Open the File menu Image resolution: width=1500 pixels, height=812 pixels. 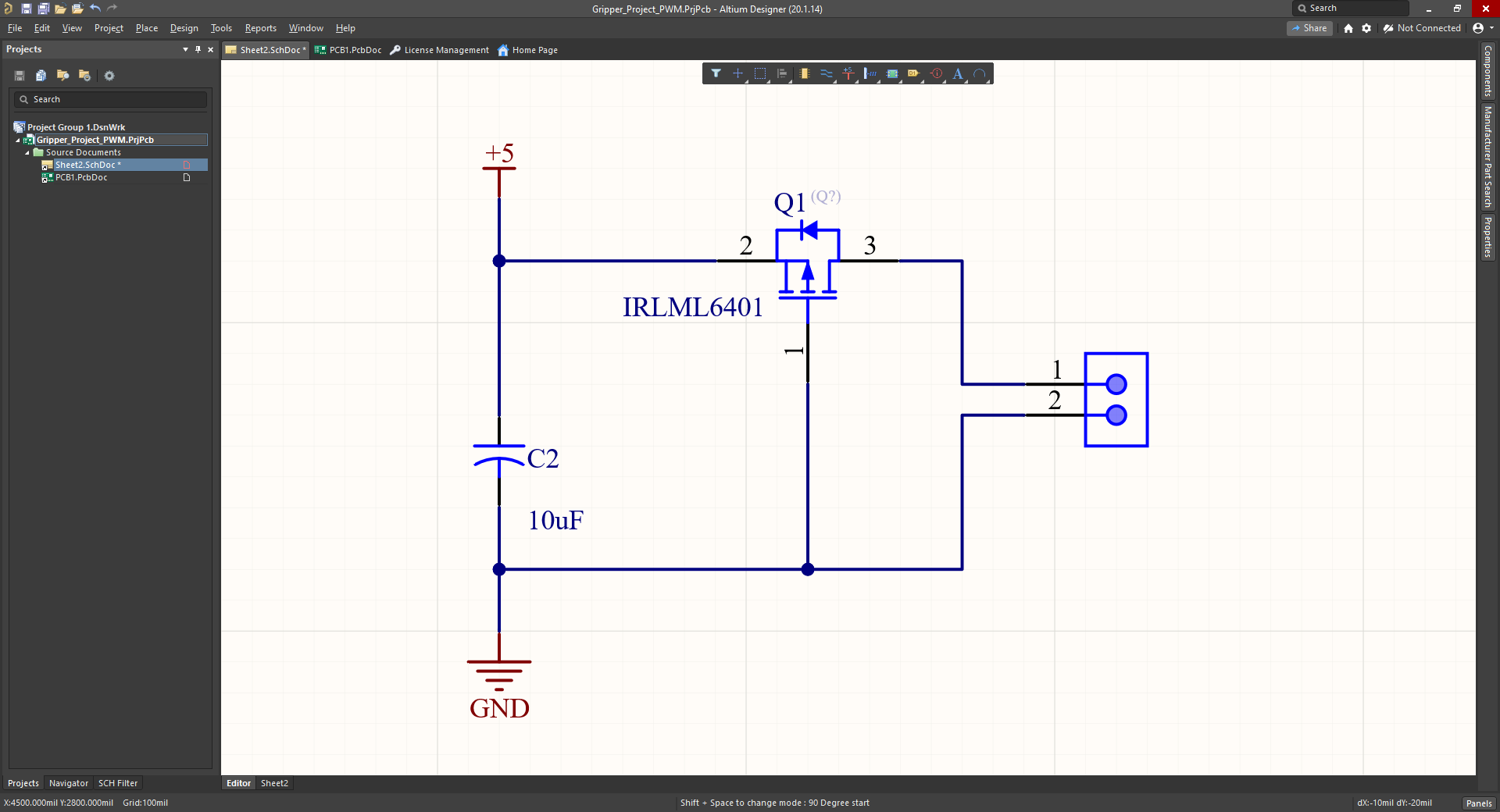15,28
